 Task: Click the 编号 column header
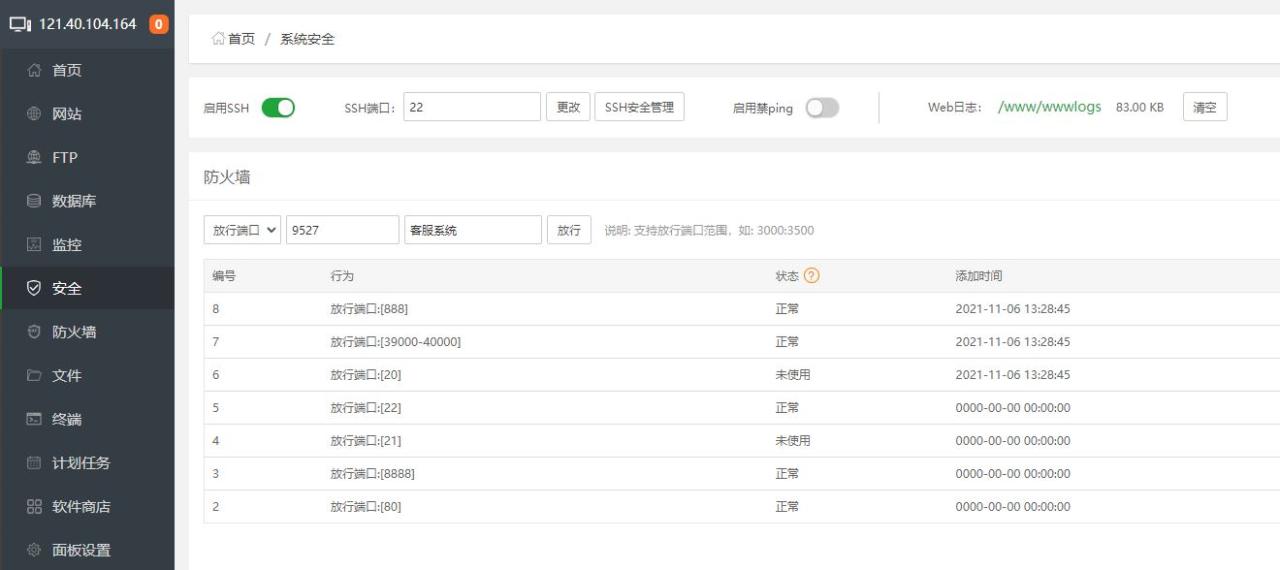(224, 276)
